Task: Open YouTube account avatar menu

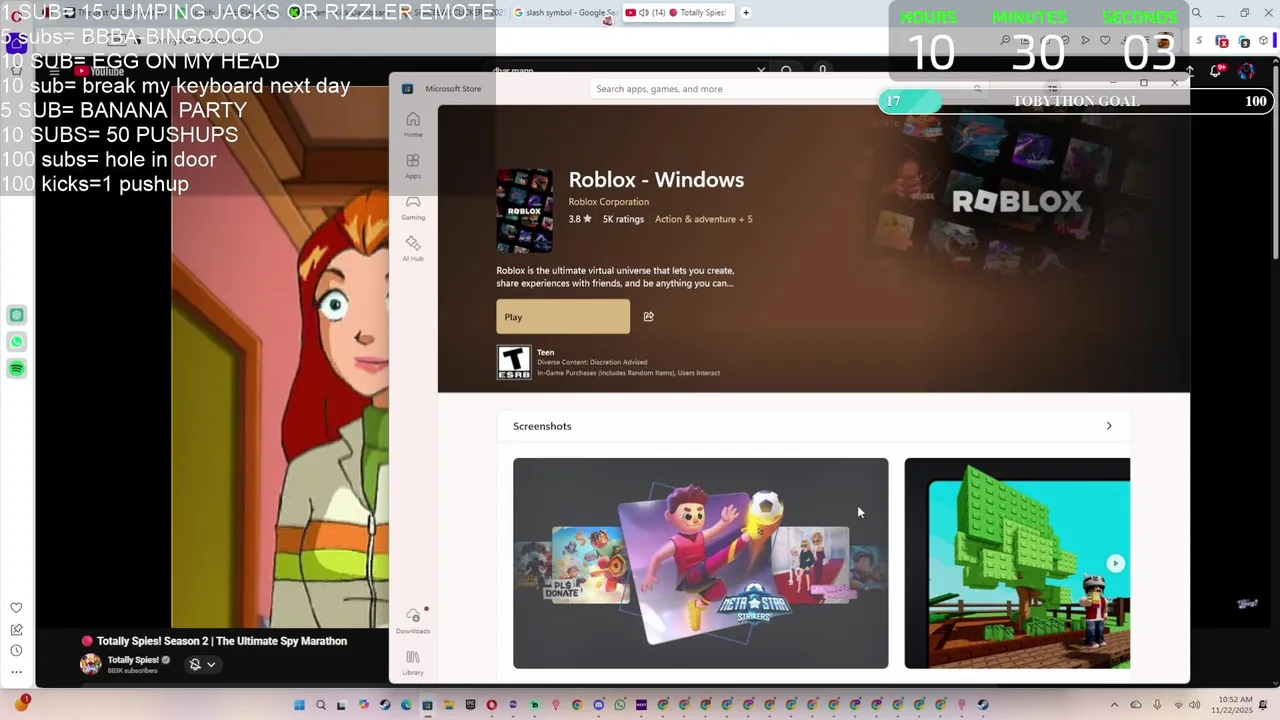Action: [1246, 71]
